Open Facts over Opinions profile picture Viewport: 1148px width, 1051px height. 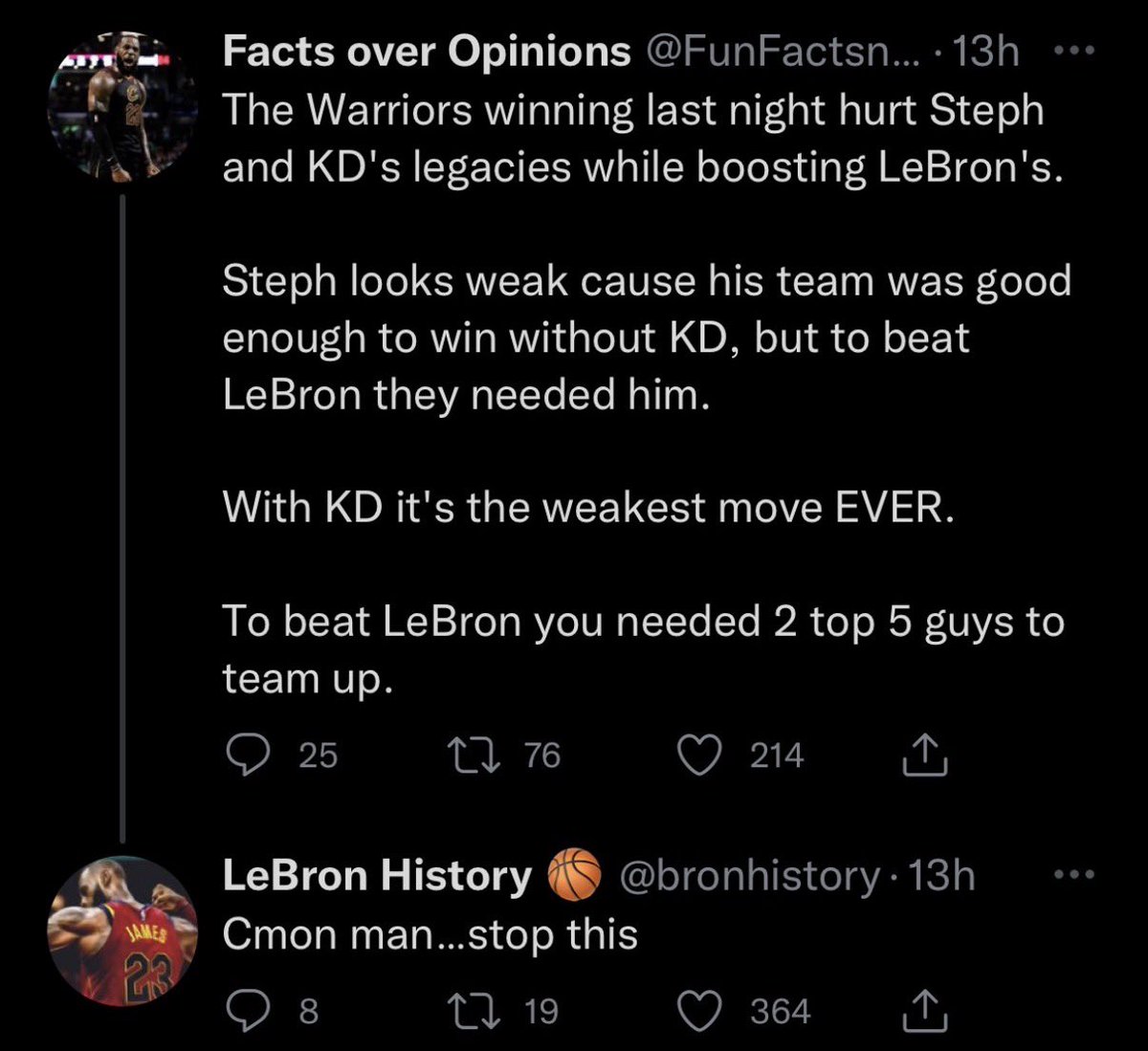(122, 107)
